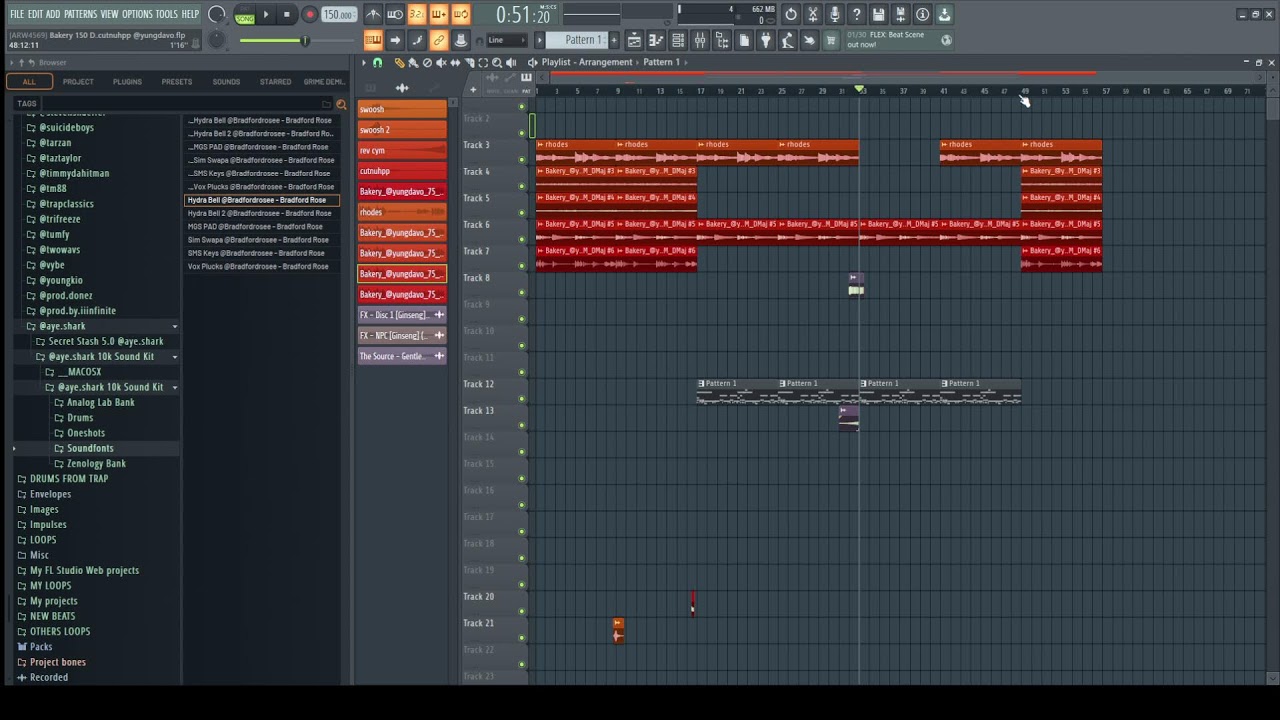Toggle overdub blend recording button
Screen dimensions: 1280x720
point(439,15)
